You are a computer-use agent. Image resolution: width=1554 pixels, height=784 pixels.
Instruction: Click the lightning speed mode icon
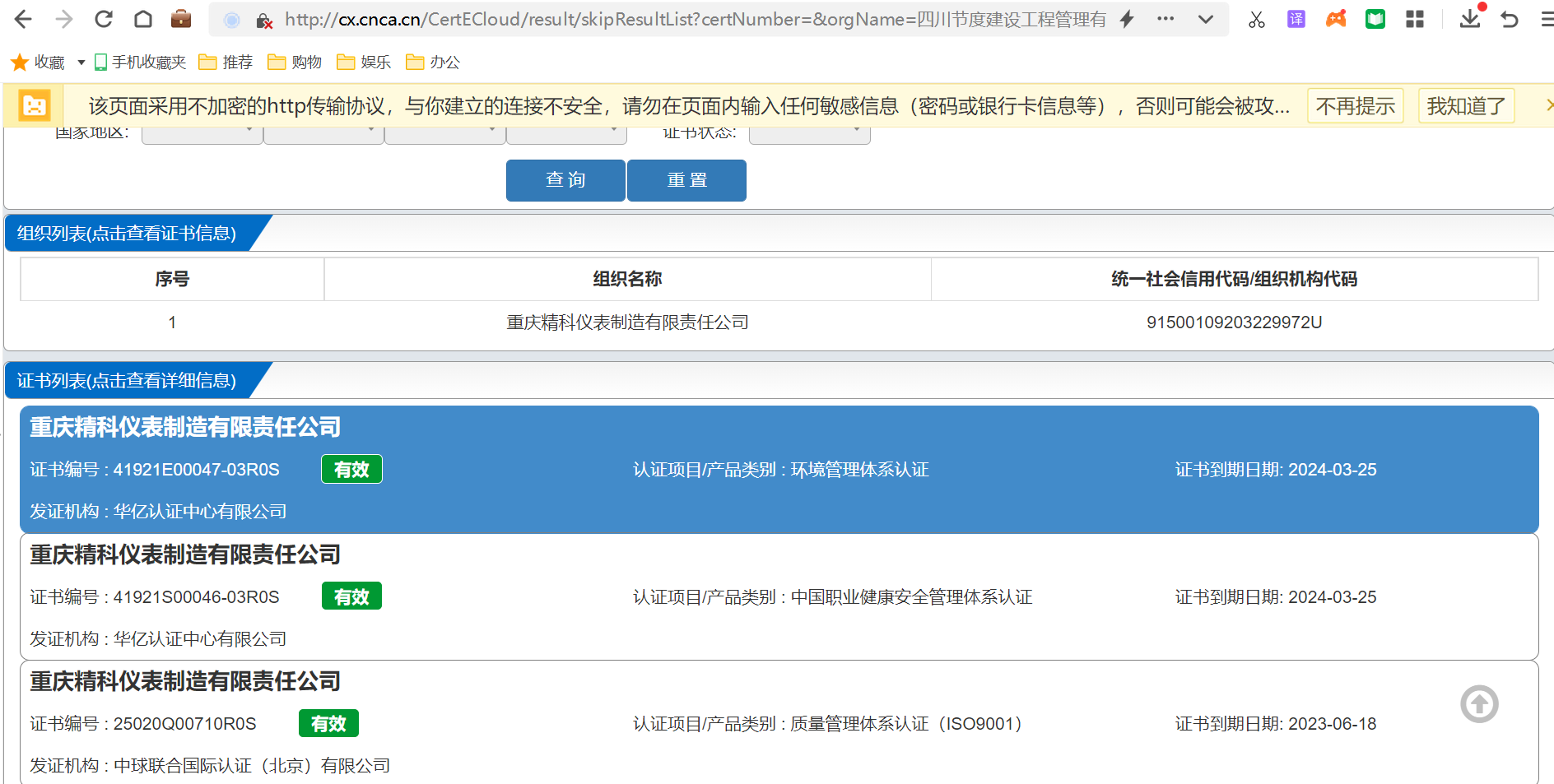point(1127,19)
